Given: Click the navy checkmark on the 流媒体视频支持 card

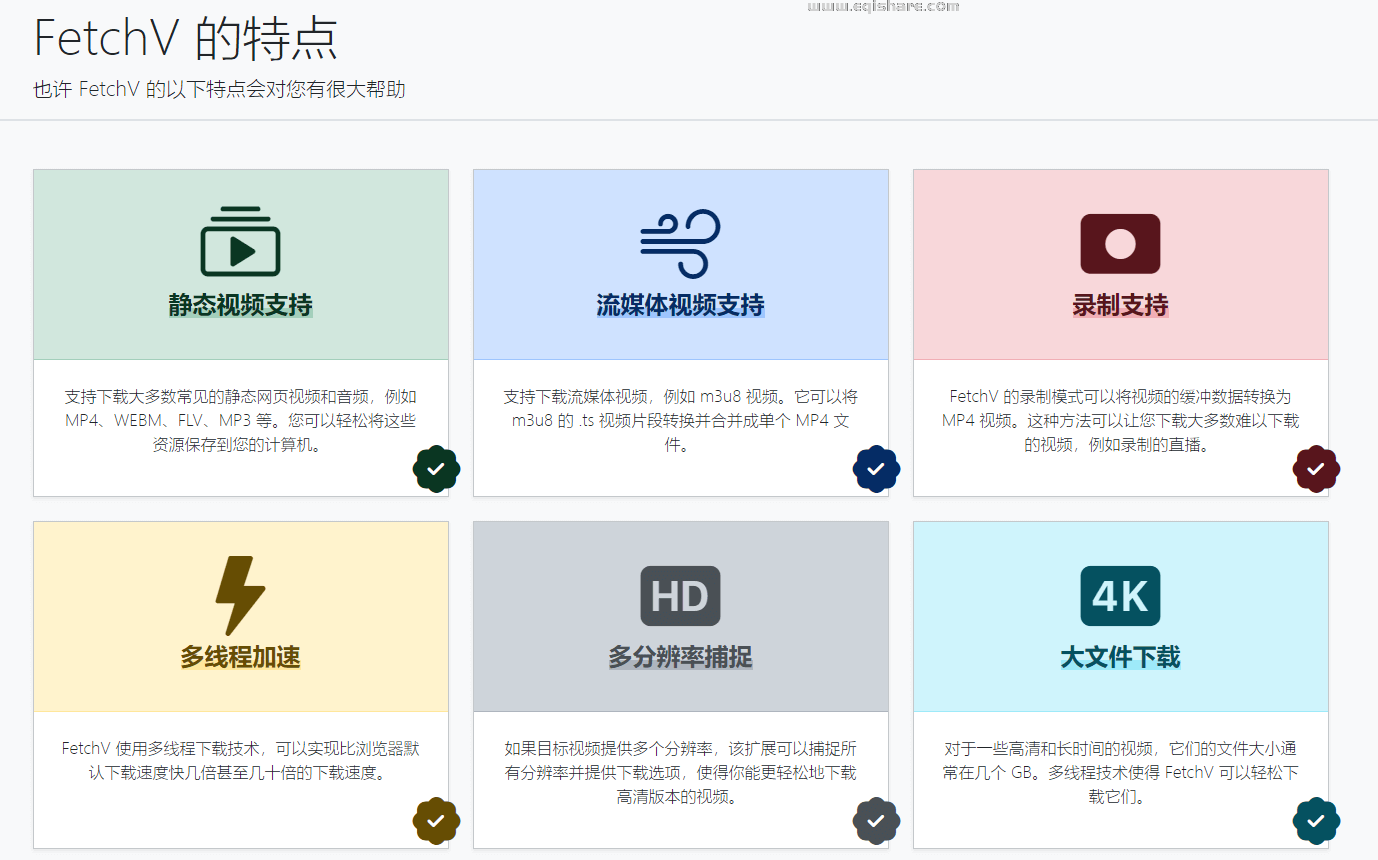Looking at the screenshot, I should 876,469.
